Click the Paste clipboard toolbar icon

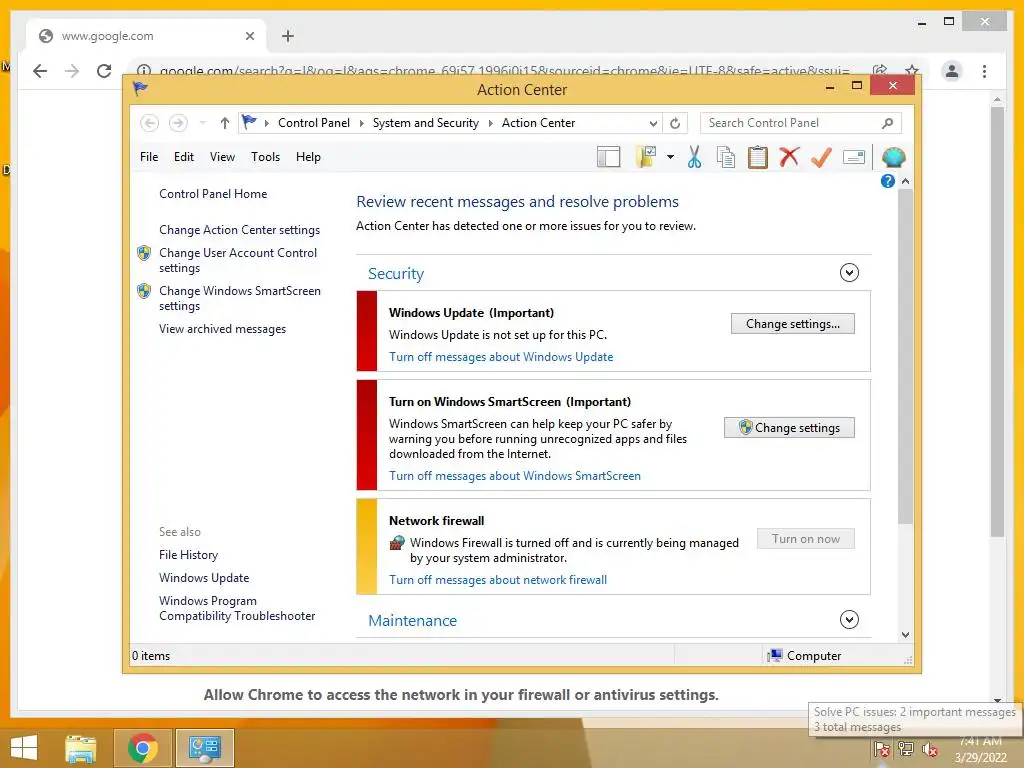pos(758,157)
